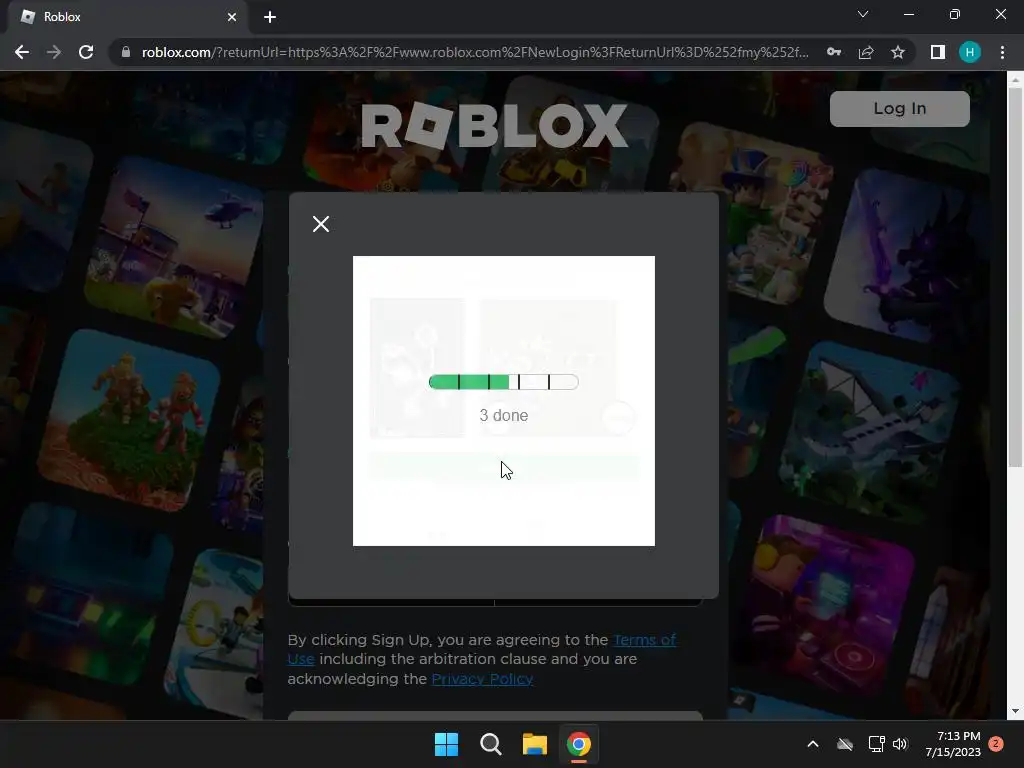1024x768 pixels.
Task: Open the clock and date panel
Action: coord(953,744)
